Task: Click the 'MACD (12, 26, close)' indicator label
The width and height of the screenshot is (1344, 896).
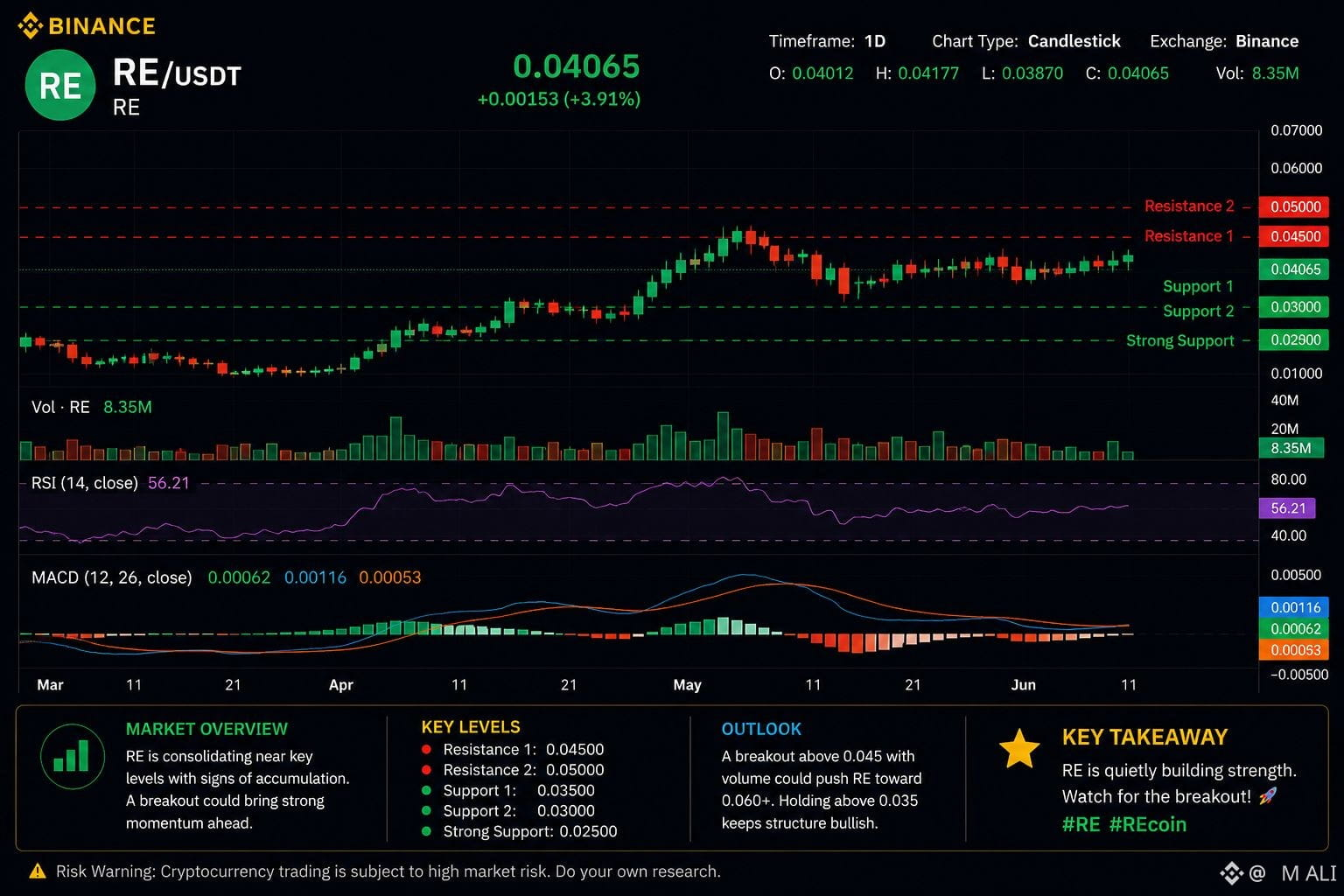Action: coord(111,577)
